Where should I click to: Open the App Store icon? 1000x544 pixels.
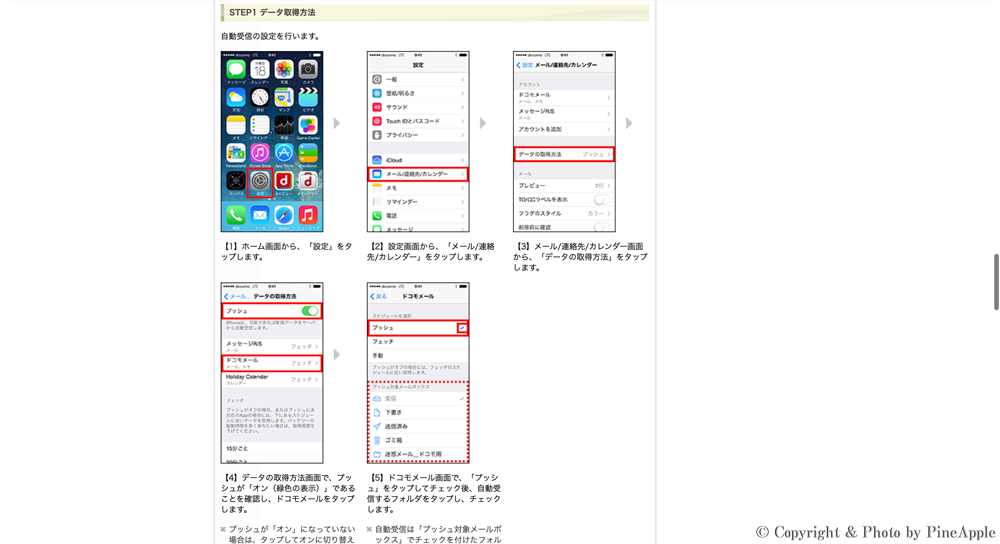point(284,153)
